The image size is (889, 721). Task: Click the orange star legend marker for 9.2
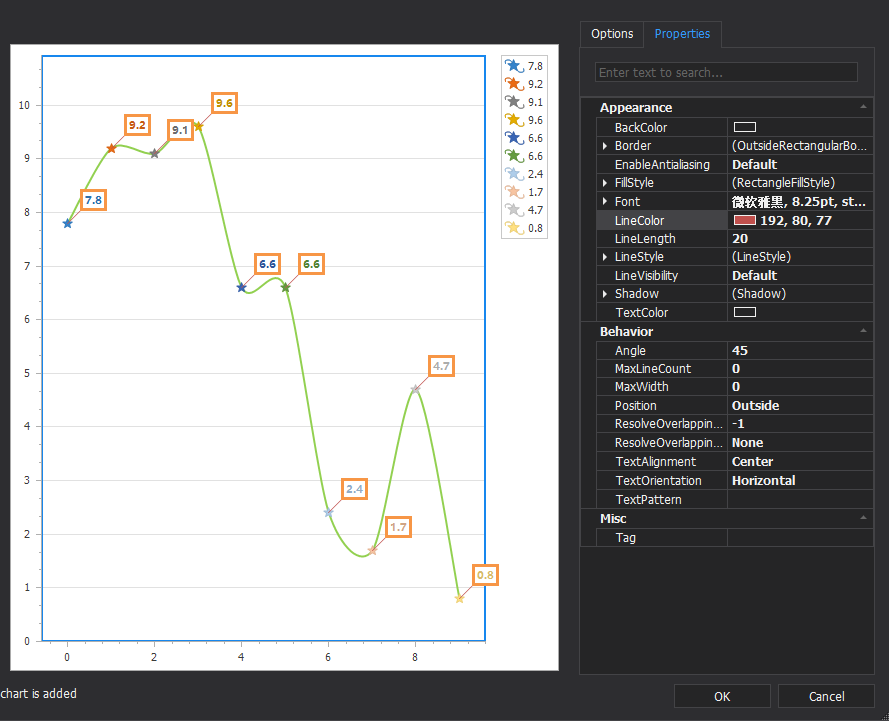click(514, 84)
